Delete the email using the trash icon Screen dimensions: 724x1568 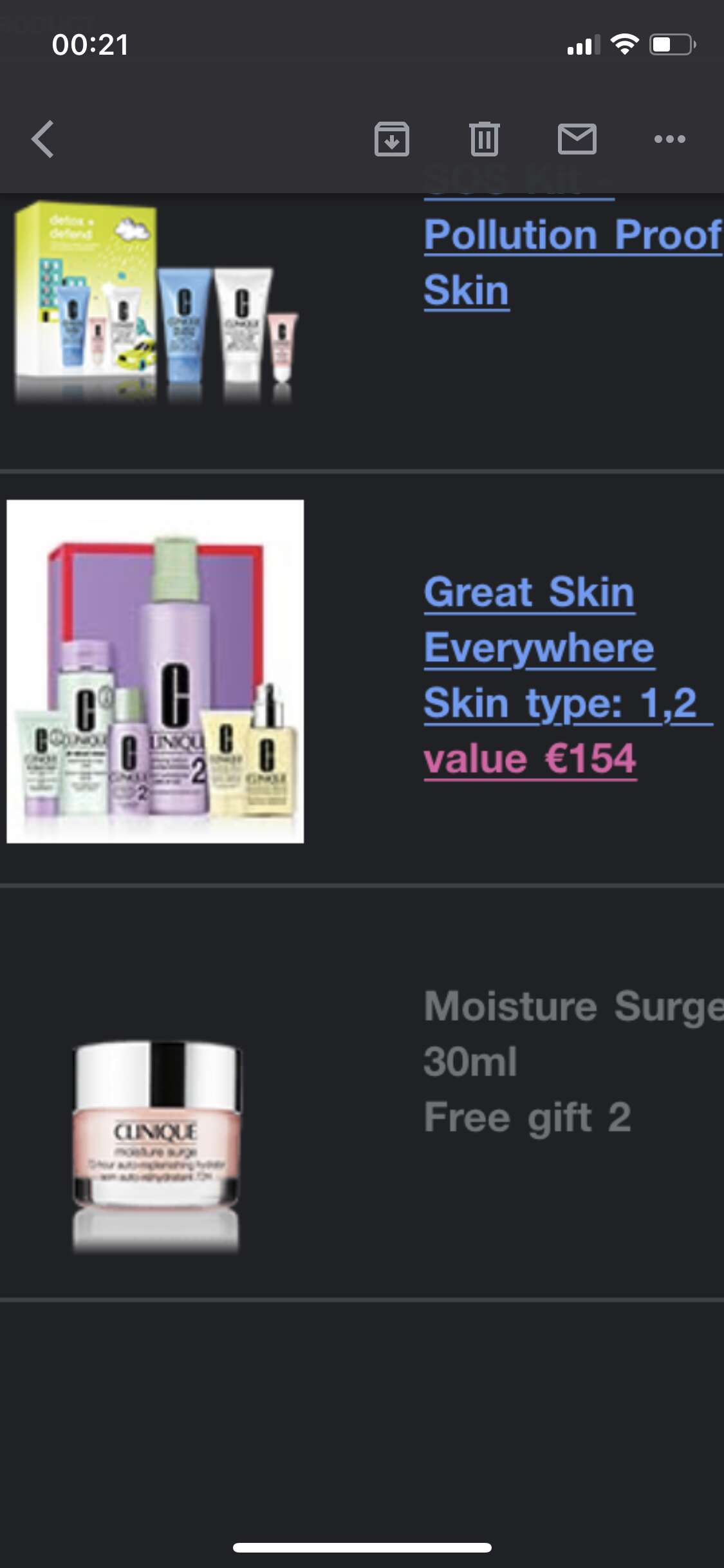[x=485, y=139]
